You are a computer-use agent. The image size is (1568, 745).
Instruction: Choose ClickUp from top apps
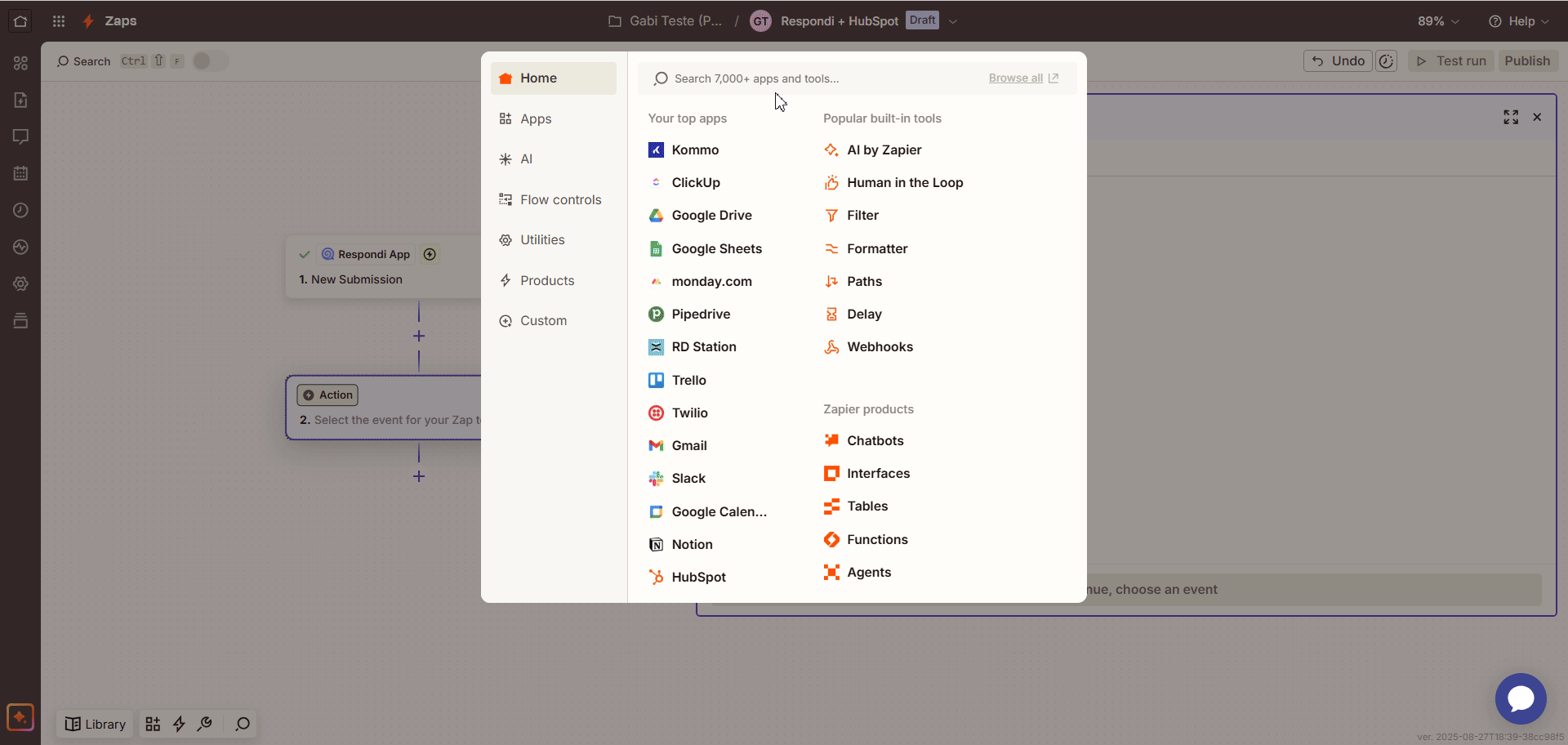click(684, 183)
